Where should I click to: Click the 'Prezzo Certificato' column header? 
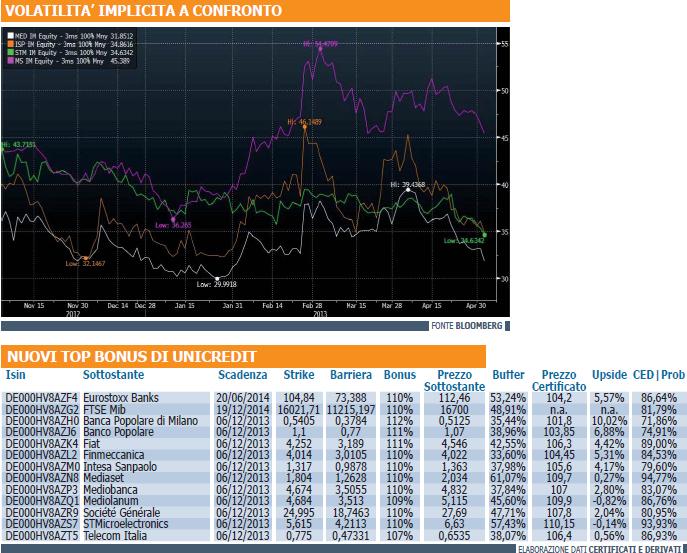(x=559, y=381)
